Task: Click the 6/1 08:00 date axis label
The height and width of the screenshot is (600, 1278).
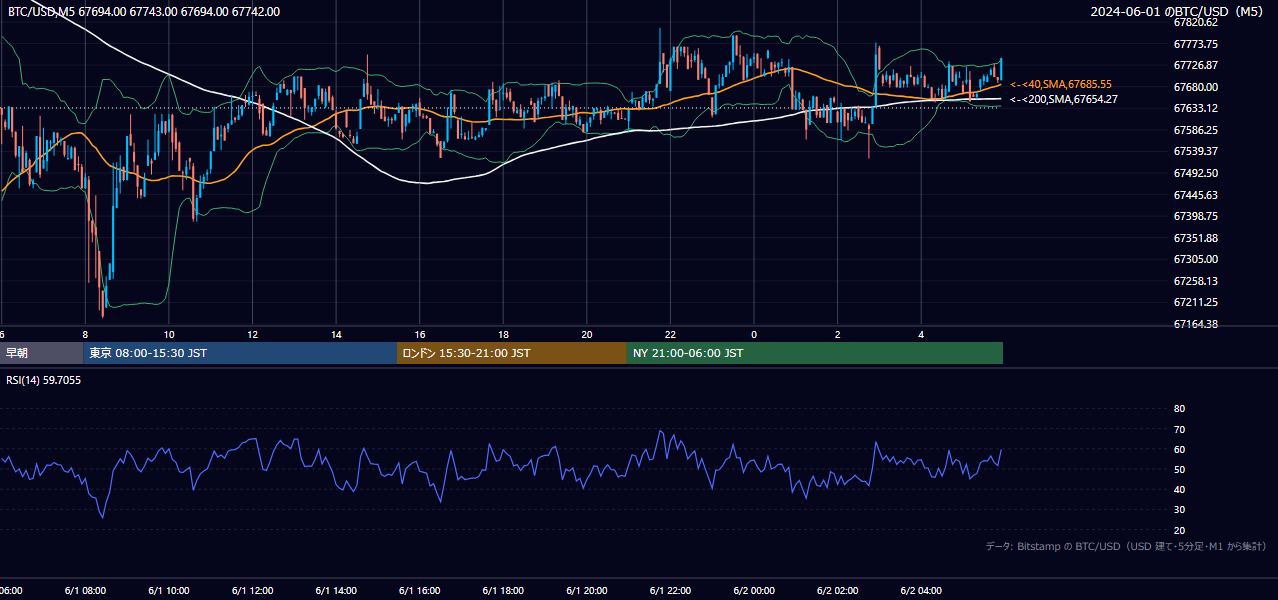Action: pyautogui.click(x=85, y=591)
